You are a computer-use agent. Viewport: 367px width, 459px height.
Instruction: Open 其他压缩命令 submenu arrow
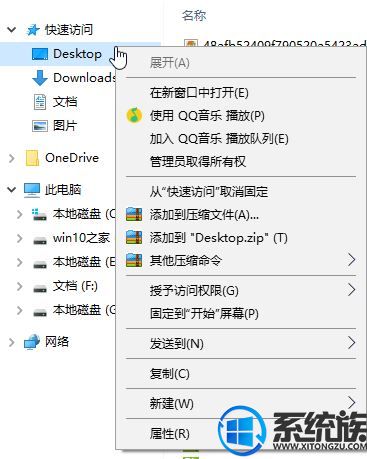pos(351,260)
